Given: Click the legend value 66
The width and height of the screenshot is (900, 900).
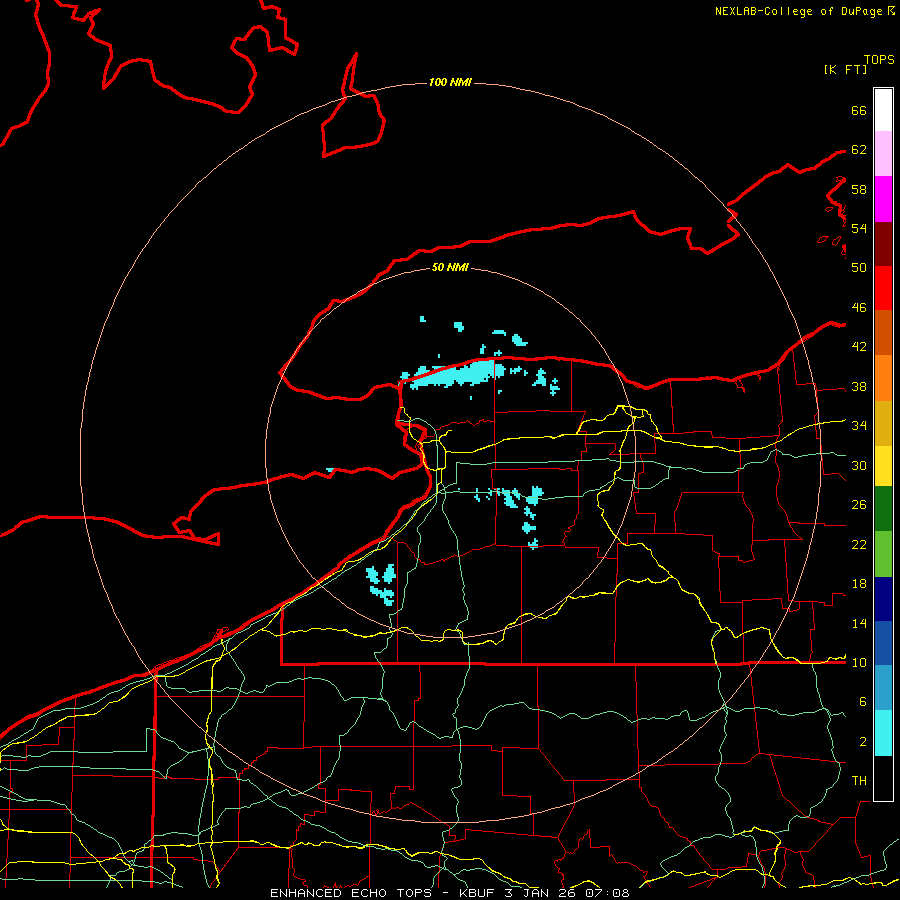Looking at the screenshot, I should [859, 110].
